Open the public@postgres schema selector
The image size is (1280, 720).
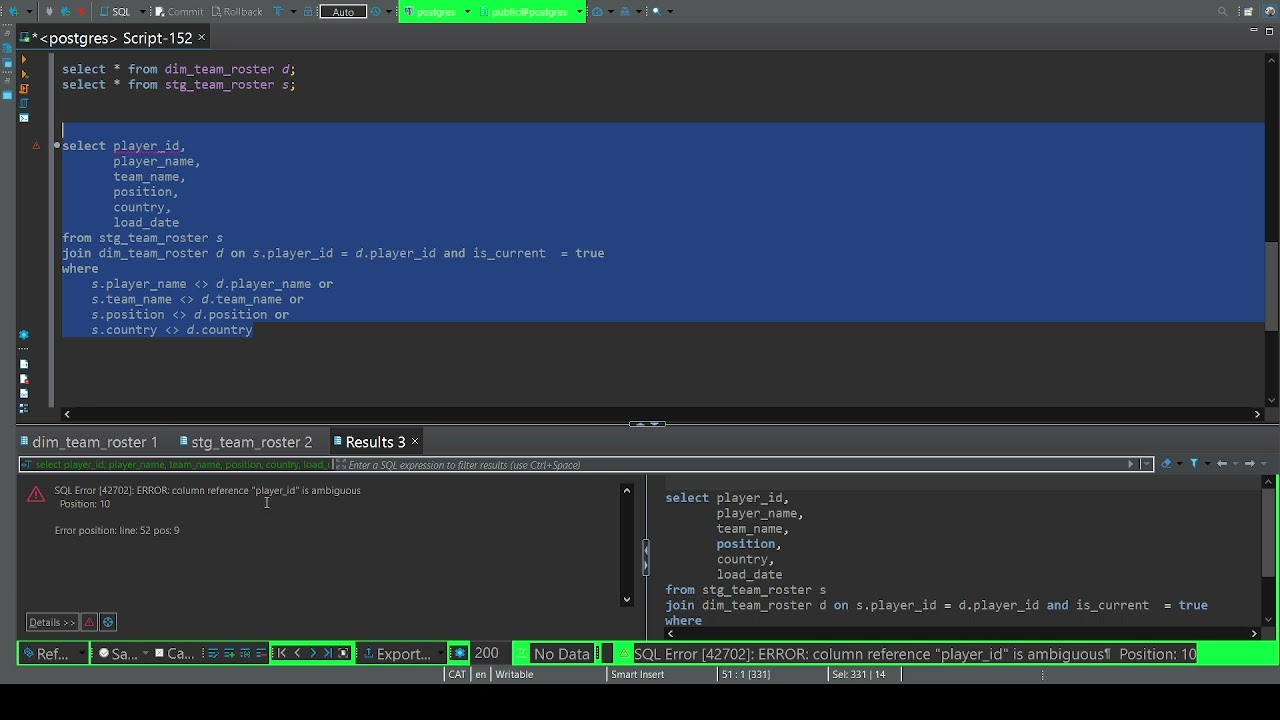point(531,11)
